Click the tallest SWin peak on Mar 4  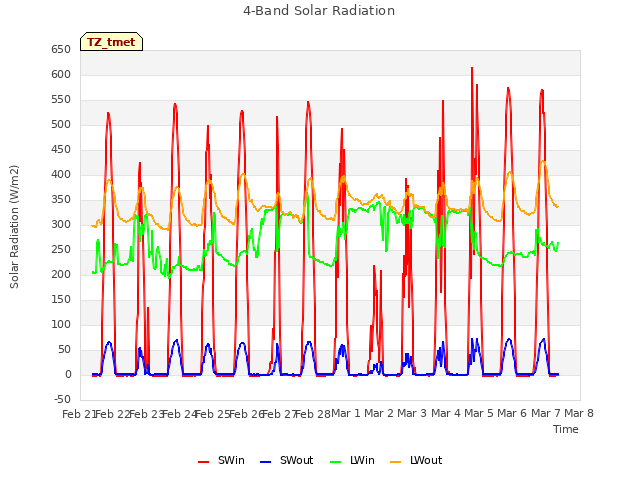[472, 68]
